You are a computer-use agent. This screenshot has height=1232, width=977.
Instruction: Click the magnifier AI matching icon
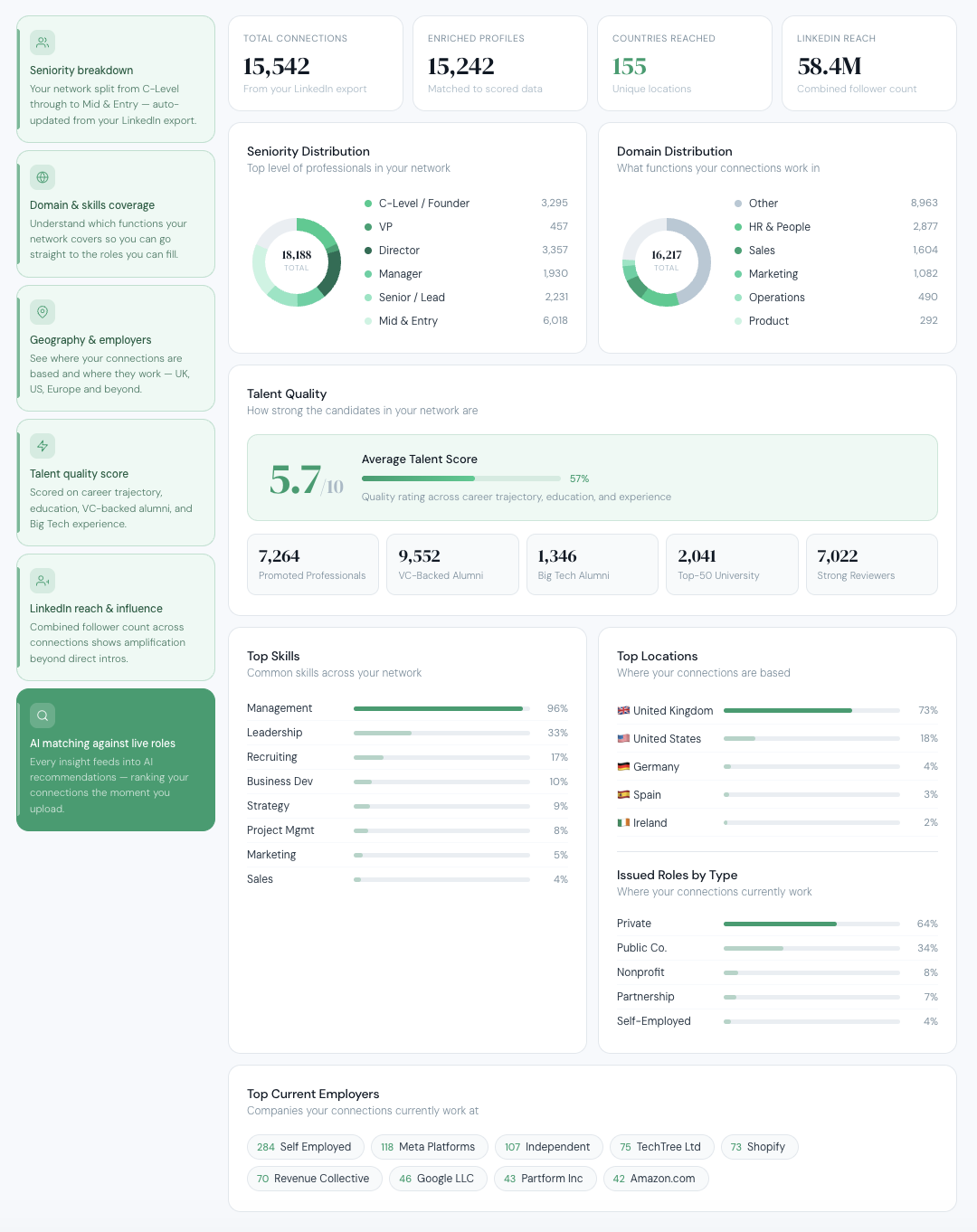point(43,716)
